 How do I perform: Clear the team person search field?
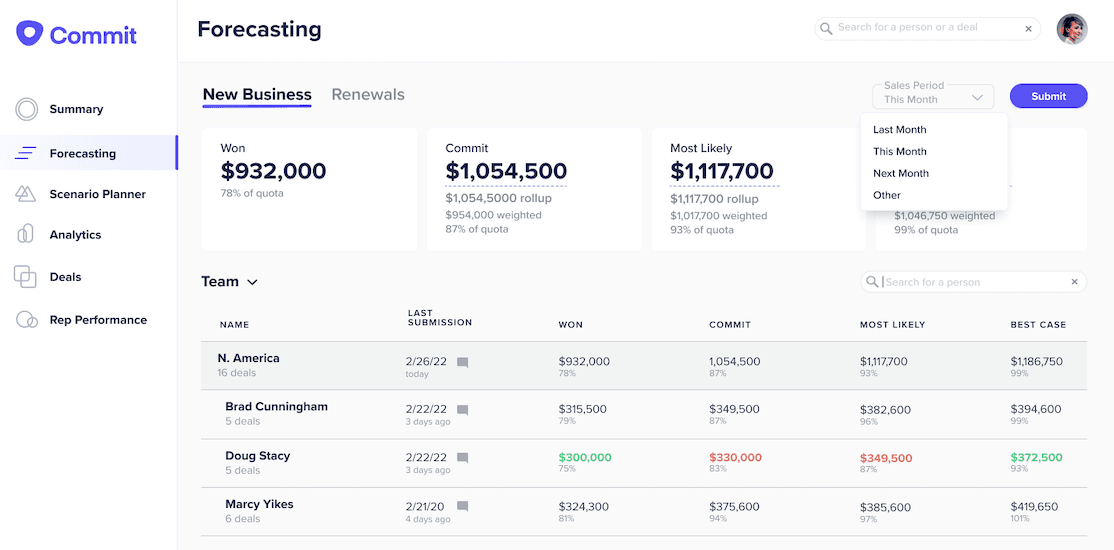point(1075,282)
